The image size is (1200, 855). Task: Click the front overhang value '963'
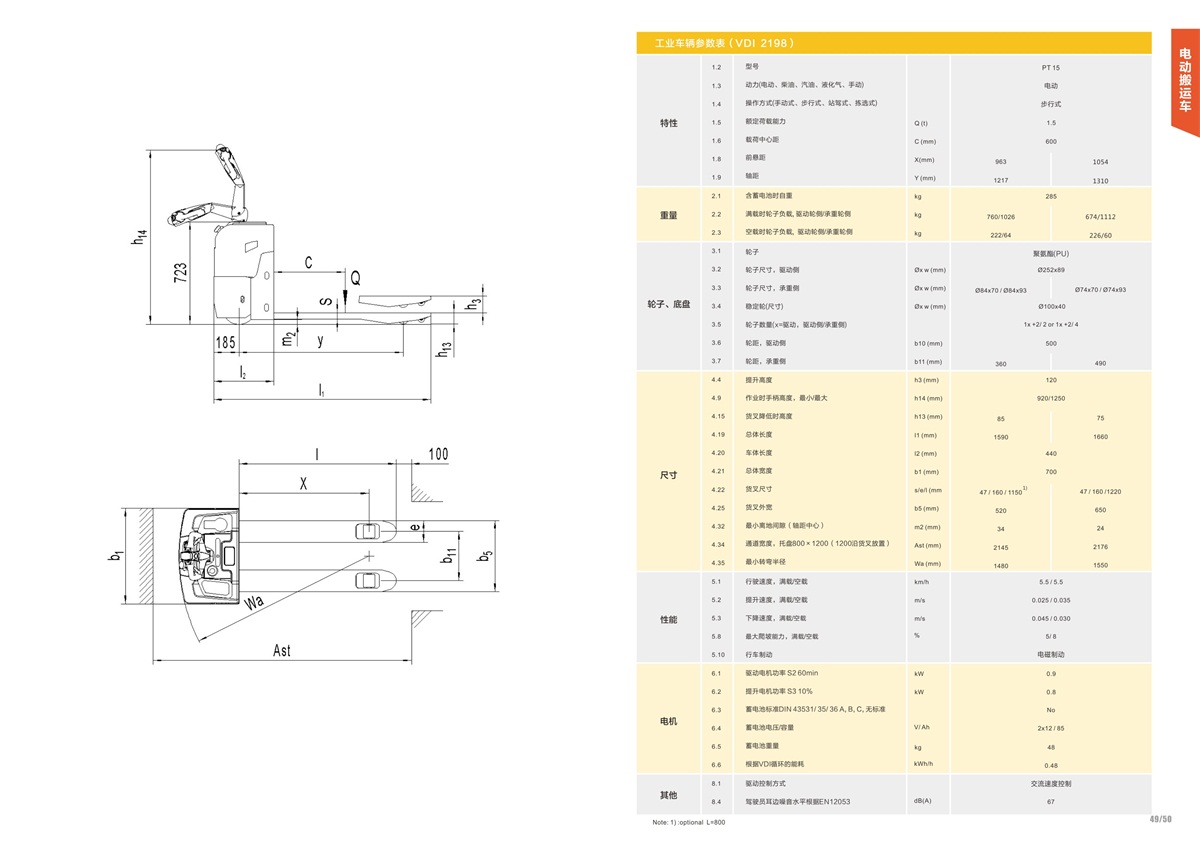(1001, 162)
